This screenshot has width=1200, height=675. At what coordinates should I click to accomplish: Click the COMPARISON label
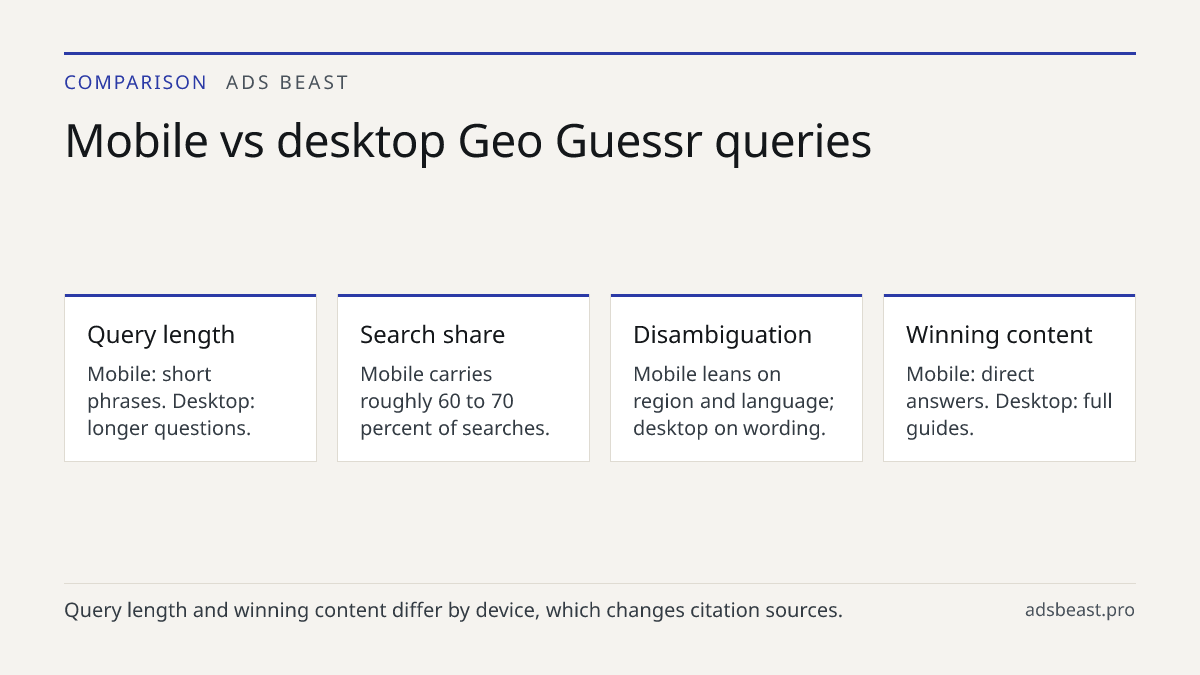tap(136, 83)
